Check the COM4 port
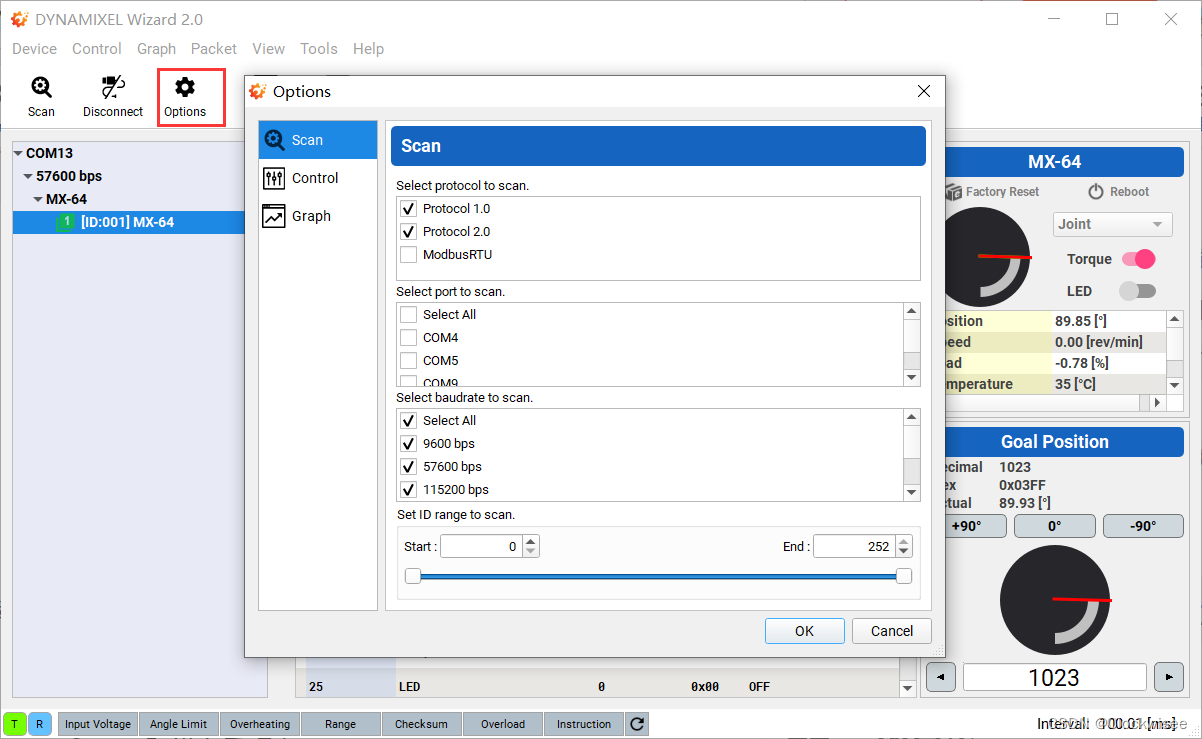The width and height of the screenshot is (1202, 739). 408,338
